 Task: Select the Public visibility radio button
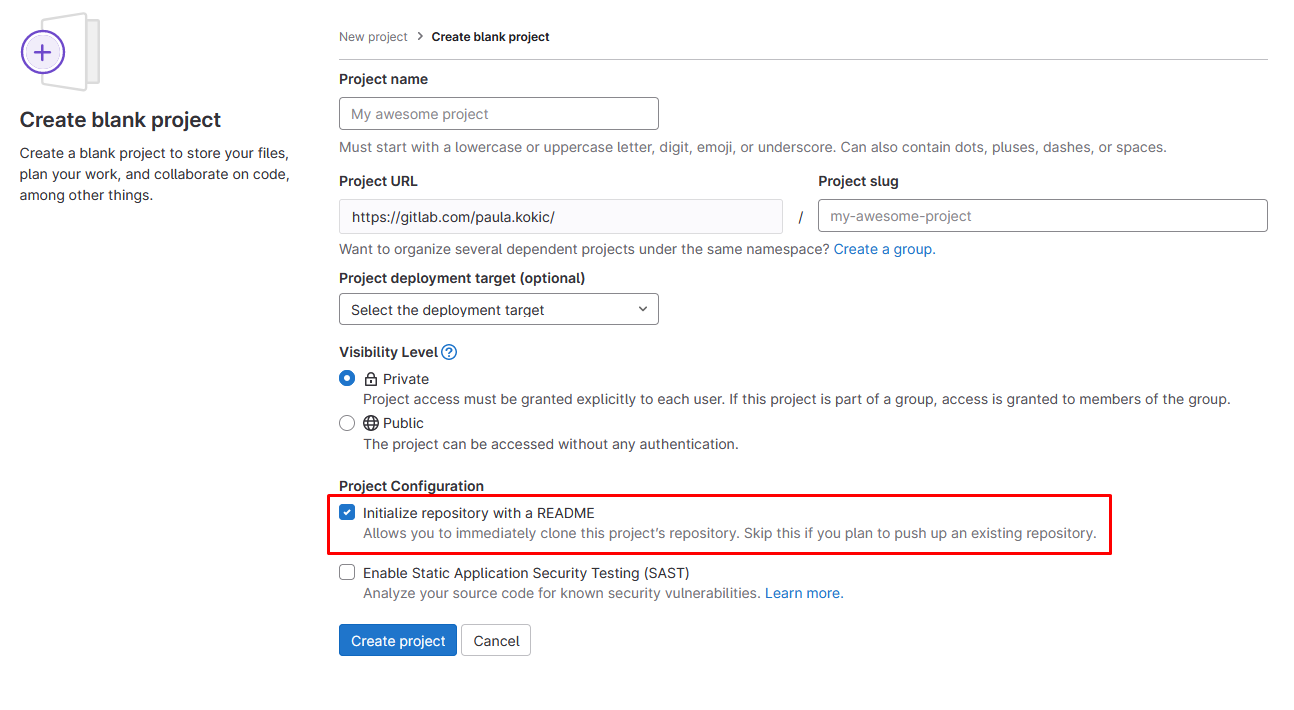347,423
